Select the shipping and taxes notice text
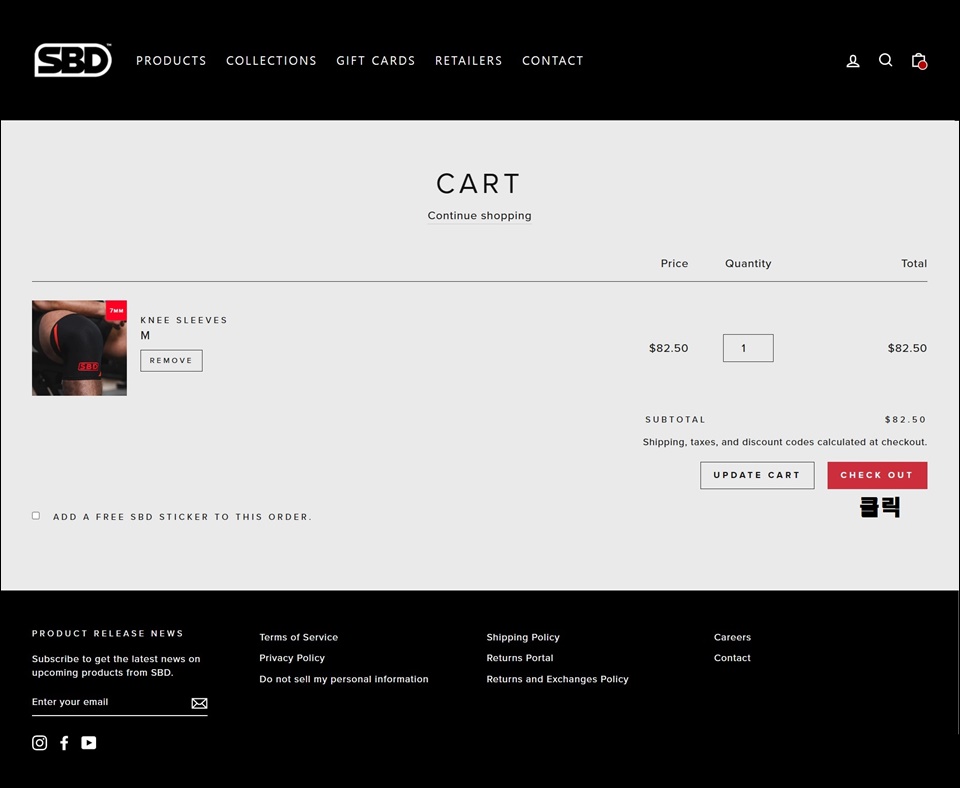This screenshot has height=788, width=960. [785, 442]
